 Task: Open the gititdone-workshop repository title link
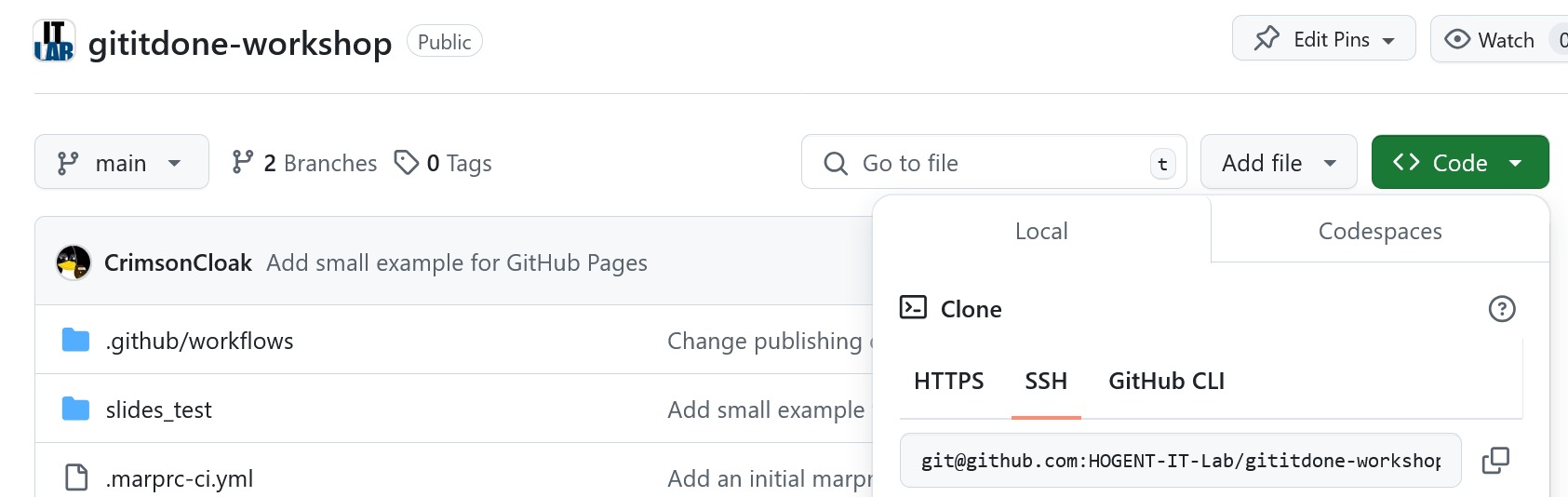(240, 43)
